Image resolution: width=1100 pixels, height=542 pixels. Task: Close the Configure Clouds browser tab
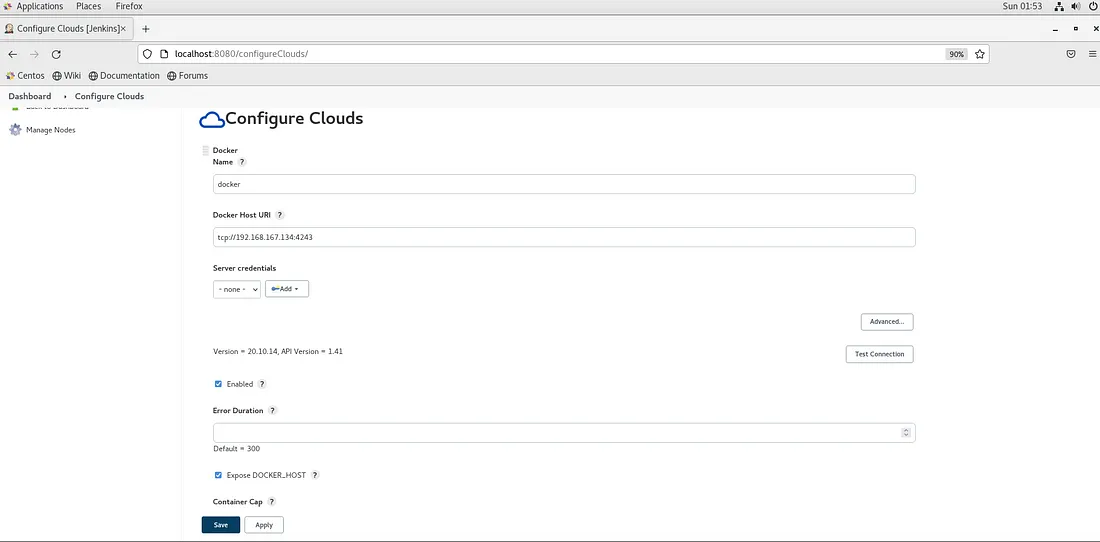coord(123,29)
